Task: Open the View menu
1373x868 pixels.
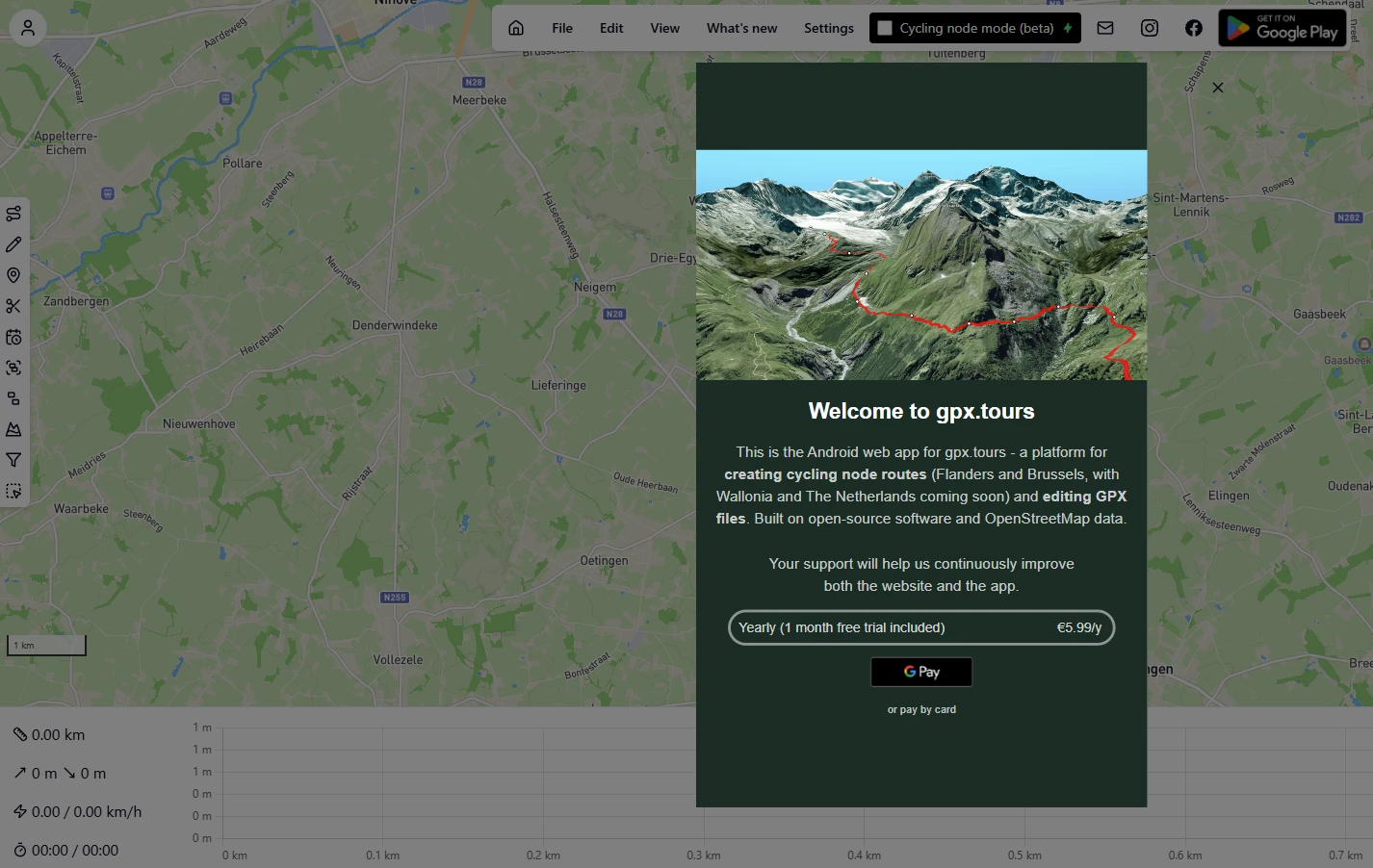Action: coord(664,28)
